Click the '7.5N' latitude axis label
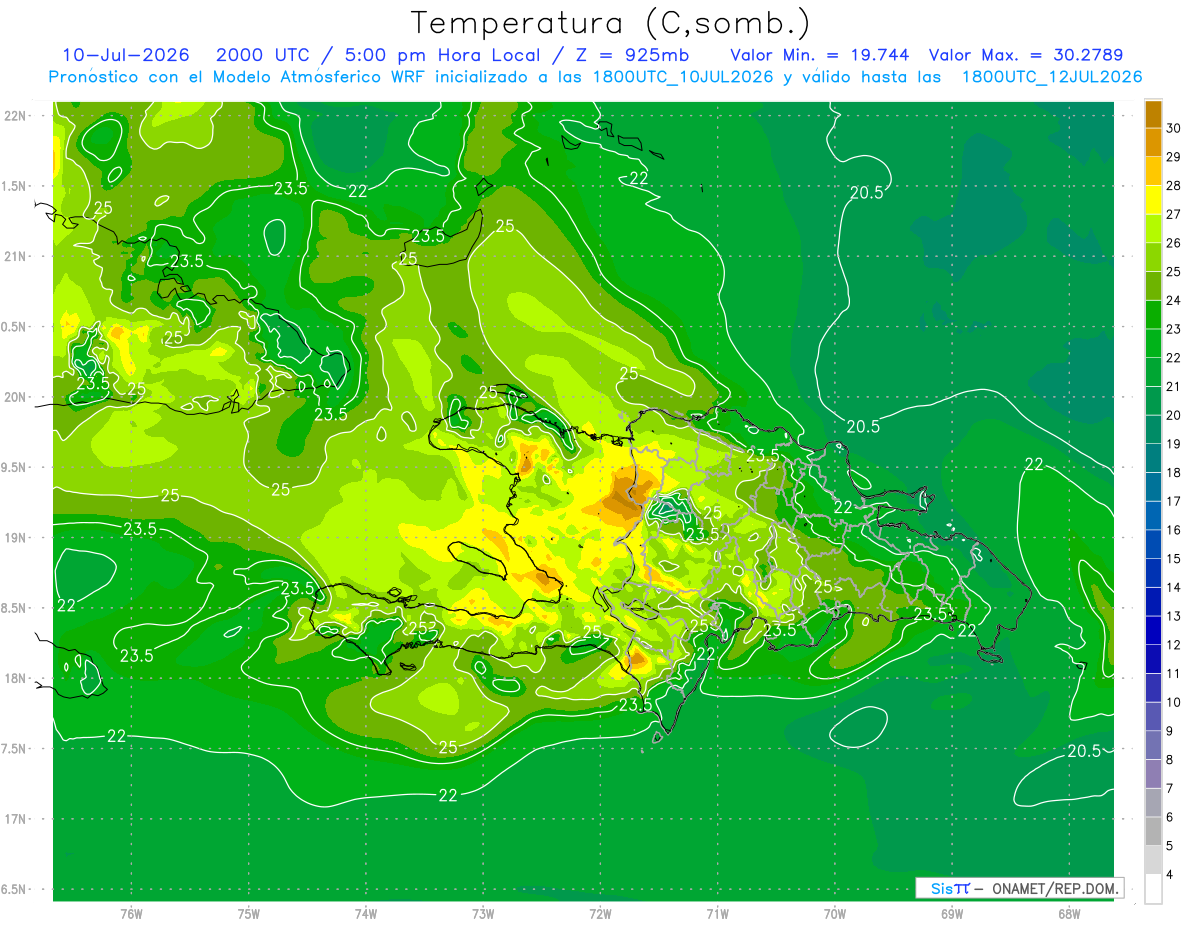 tap(15, 748)
